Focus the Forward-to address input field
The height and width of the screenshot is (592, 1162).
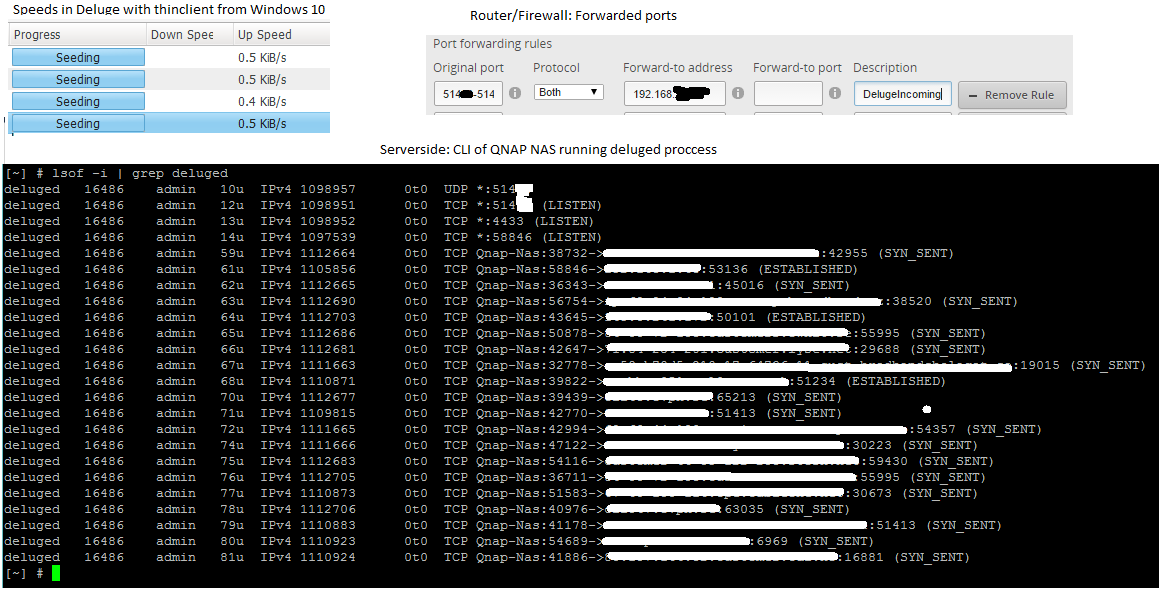(x=674, y=94)
